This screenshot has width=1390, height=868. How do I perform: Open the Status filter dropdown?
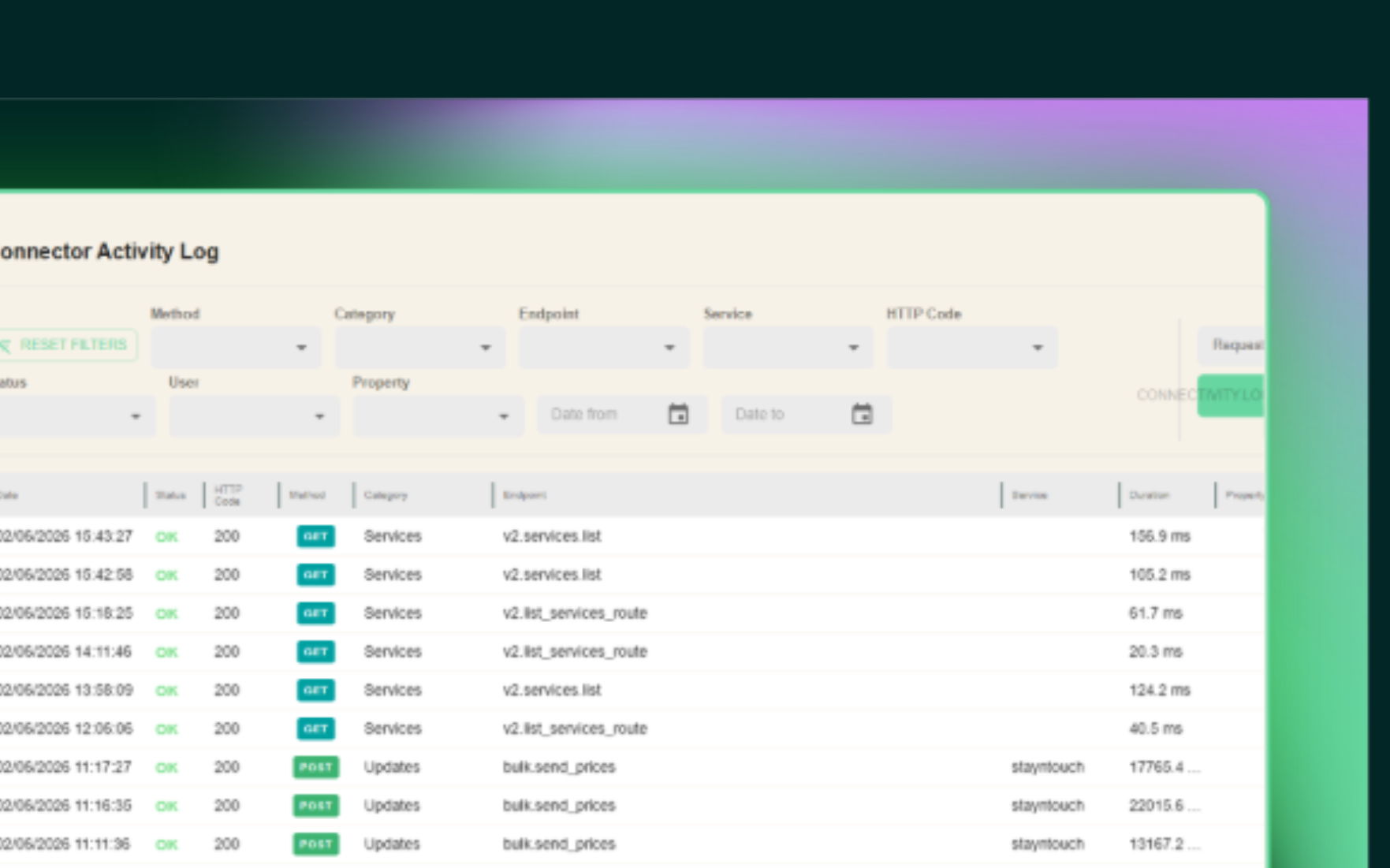pos(76,416)
